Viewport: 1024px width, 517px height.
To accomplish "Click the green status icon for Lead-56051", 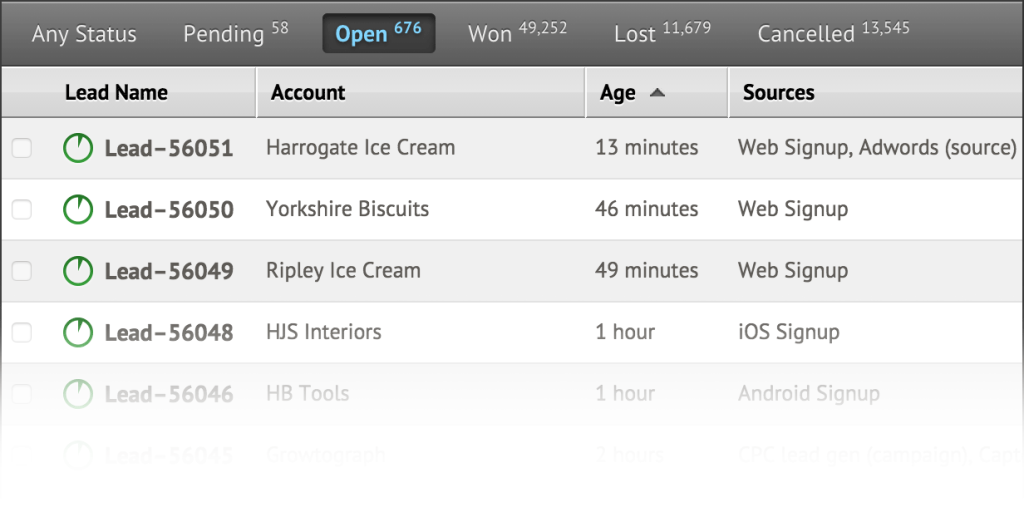I will [78, 148].
